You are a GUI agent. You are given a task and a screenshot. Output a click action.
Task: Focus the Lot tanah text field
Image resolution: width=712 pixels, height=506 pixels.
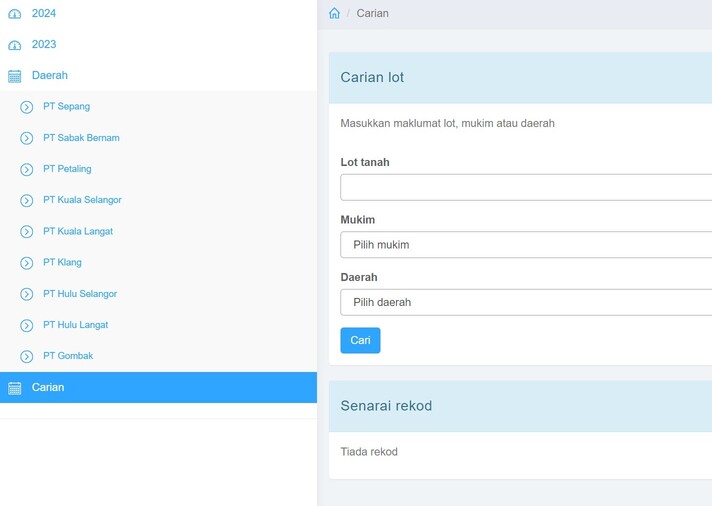tap(526, 187)
